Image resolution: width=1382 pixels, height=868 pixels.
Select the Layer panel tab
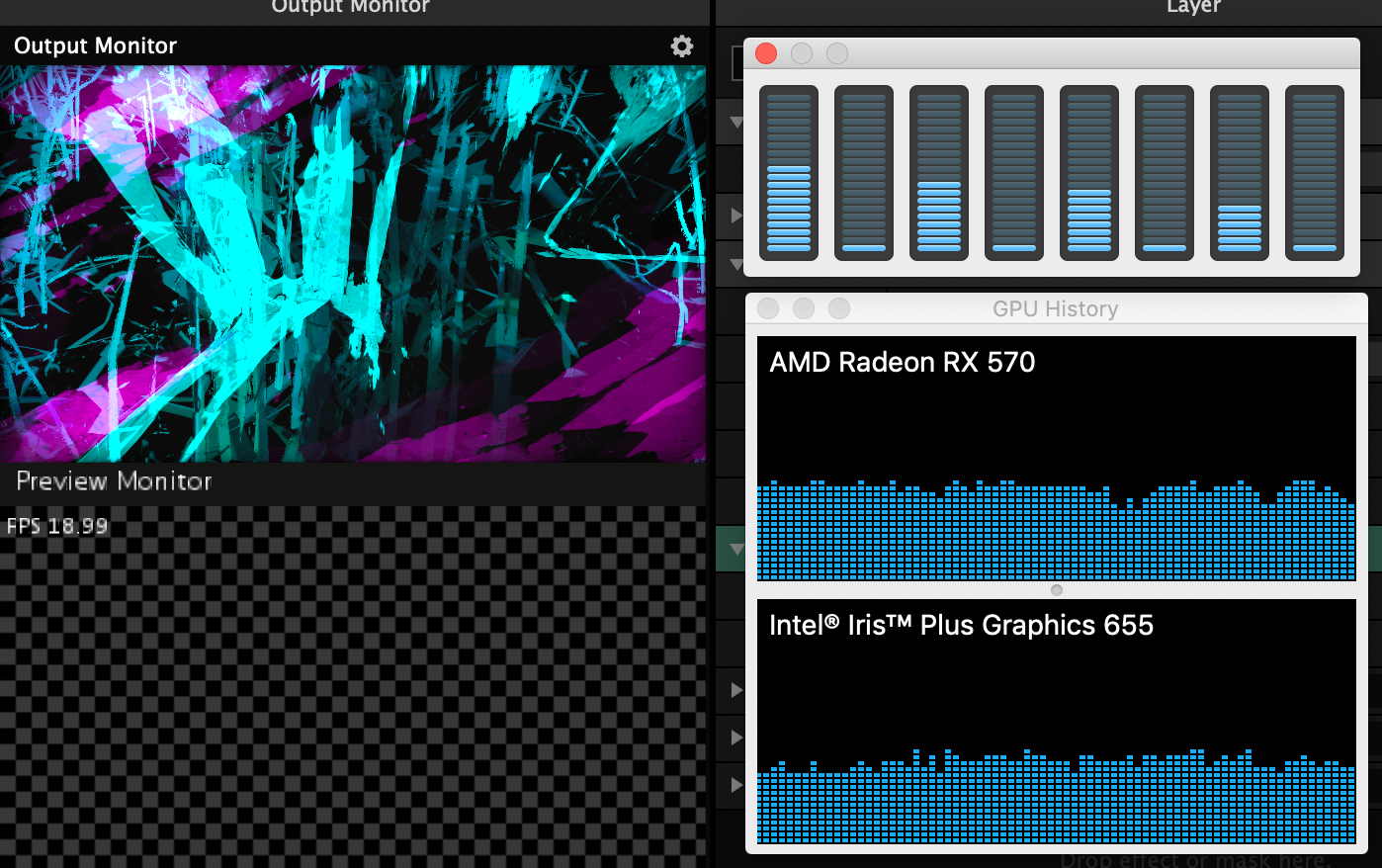(x=1193, y=8)
